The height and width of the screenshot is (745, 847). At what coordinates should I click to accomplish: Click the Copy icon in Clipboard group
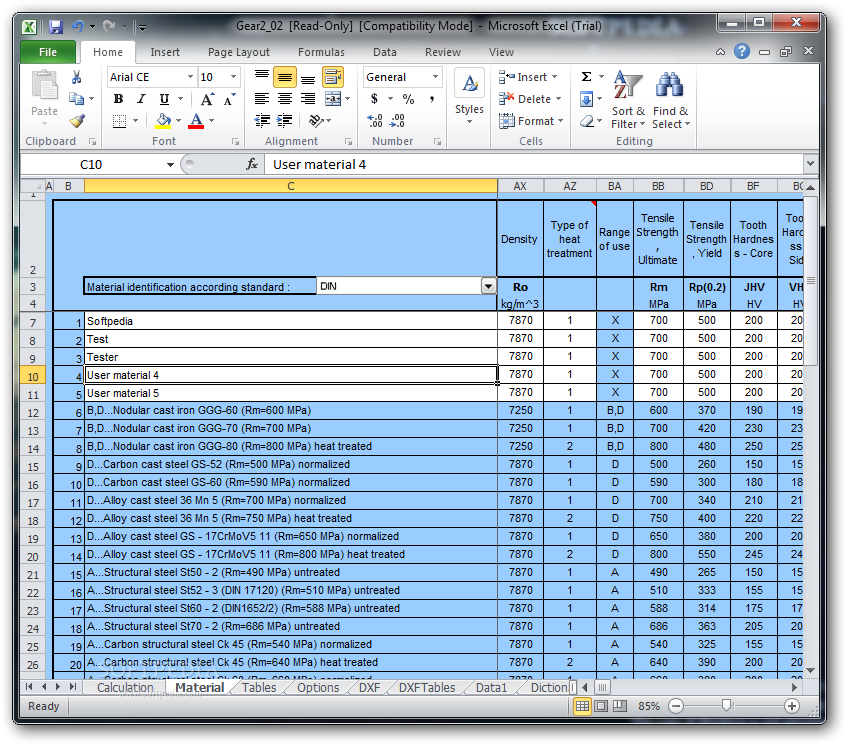click(x=76, y=99)
